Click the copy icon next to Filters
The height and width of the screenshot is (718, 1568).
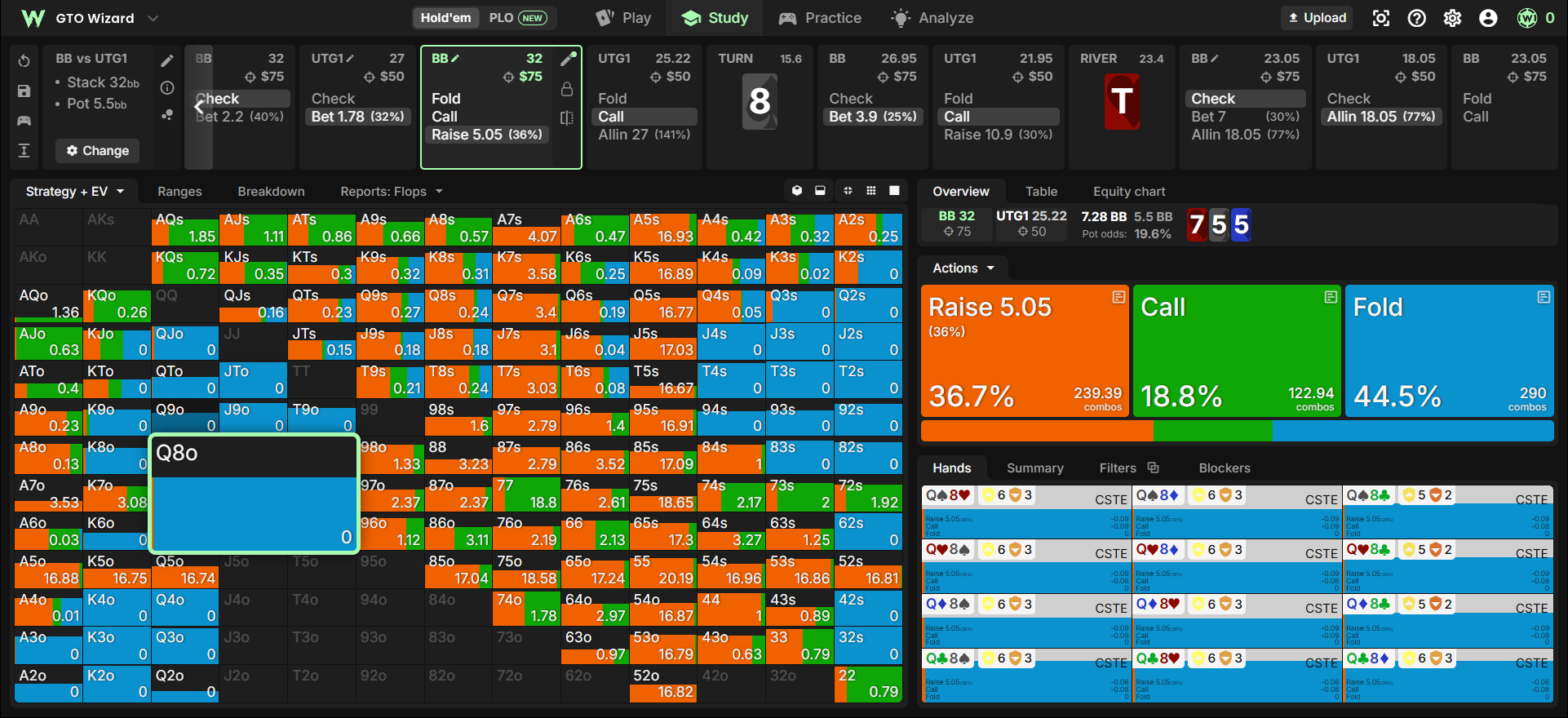click(x=1153, y=468)
